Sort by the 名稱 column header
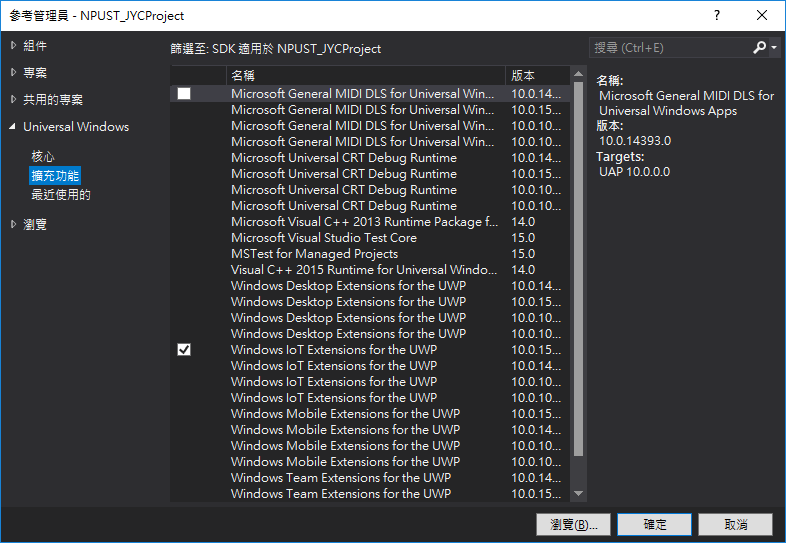The height and width of the screenshot is (543, 786). point(365,76)
